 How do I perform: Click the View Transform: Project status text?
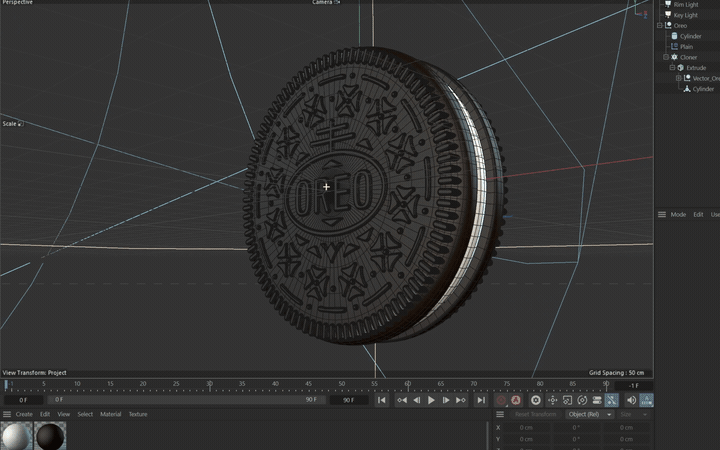coord(34,373)
